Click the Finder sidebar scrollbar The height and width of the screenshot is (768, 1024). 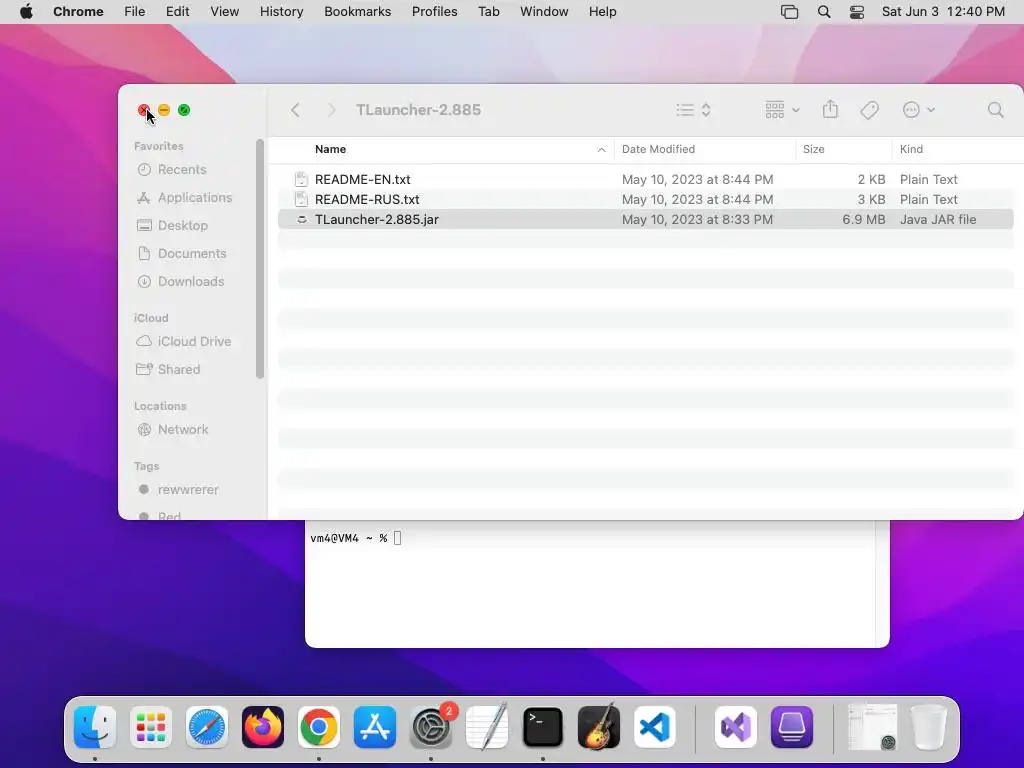(259, 259)
